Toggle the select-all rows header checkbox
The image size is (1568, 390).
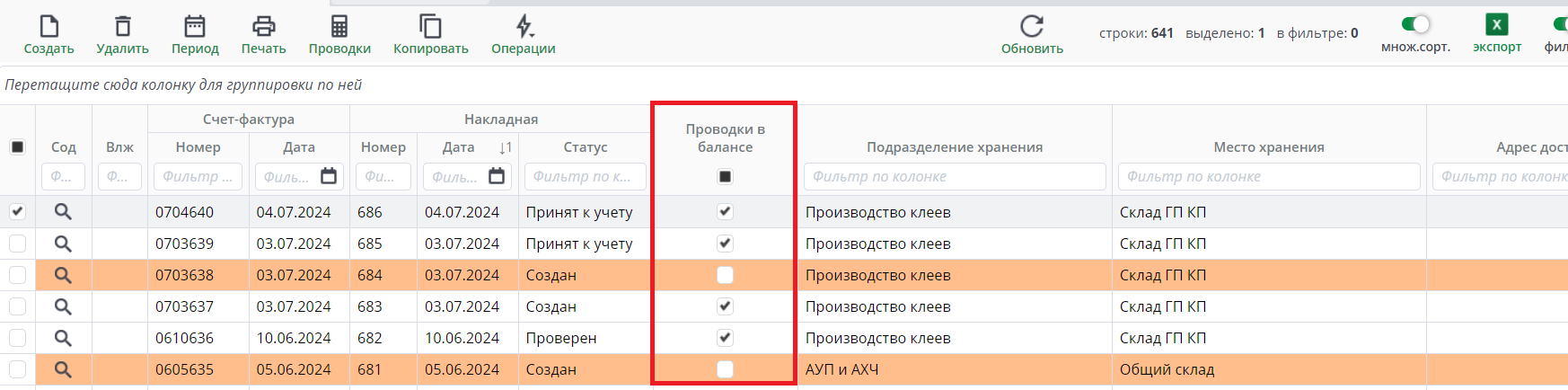click(17, 146)
